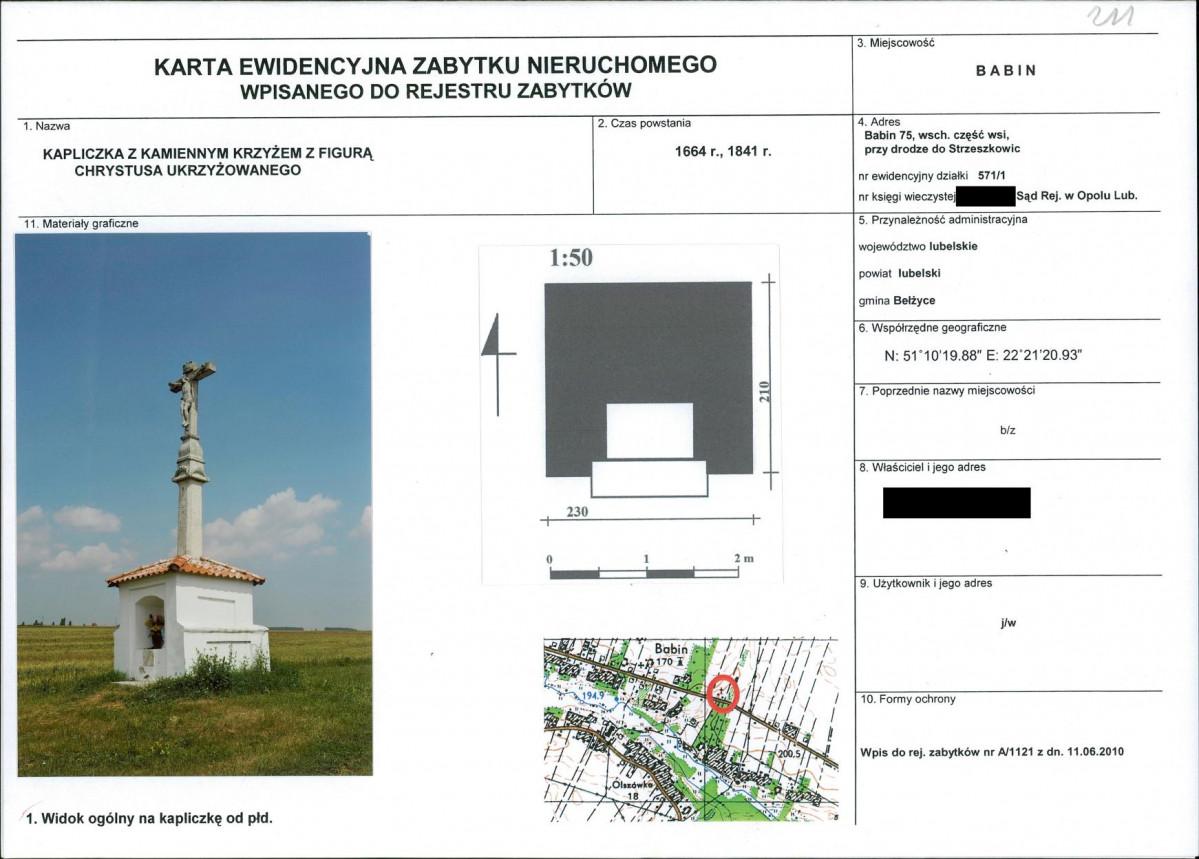The image size is (1199, 859).
Task: Click the card title KARTA EWIDENCYJNA ZABYTKU NIERUCHOMEGO
Action: [x=435, y=66]
